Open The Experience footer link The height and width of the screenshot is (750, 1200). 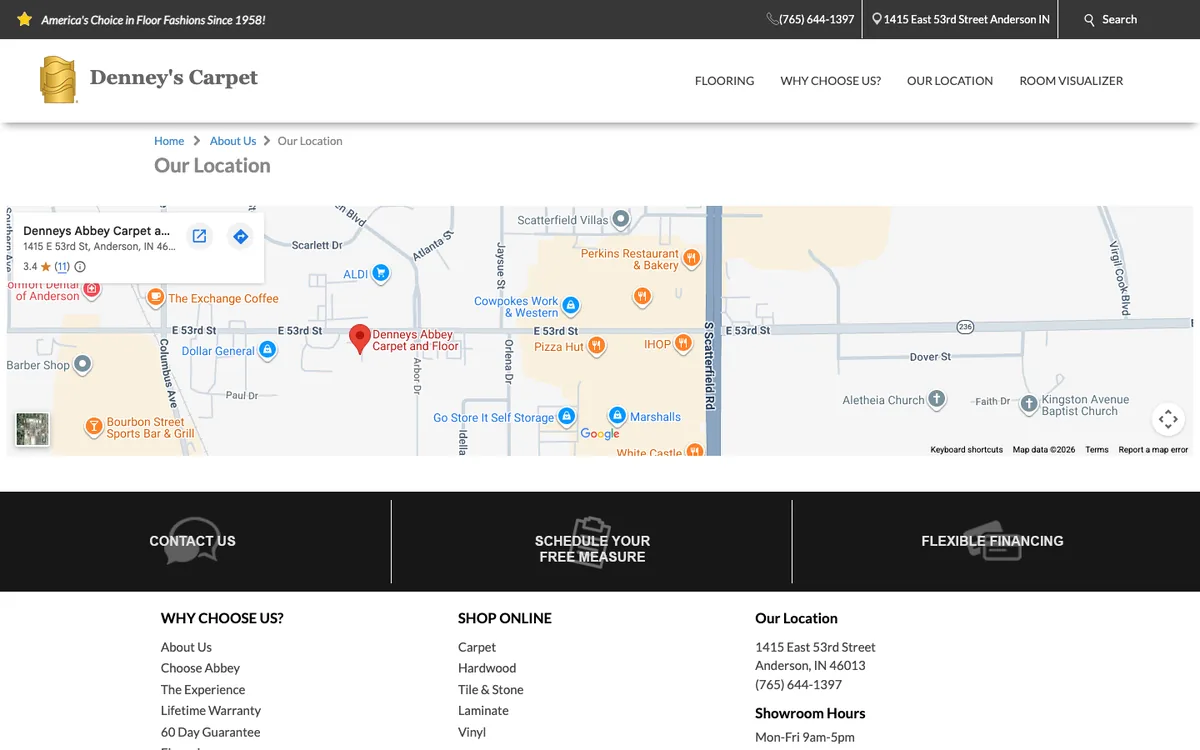pos(203,690)
